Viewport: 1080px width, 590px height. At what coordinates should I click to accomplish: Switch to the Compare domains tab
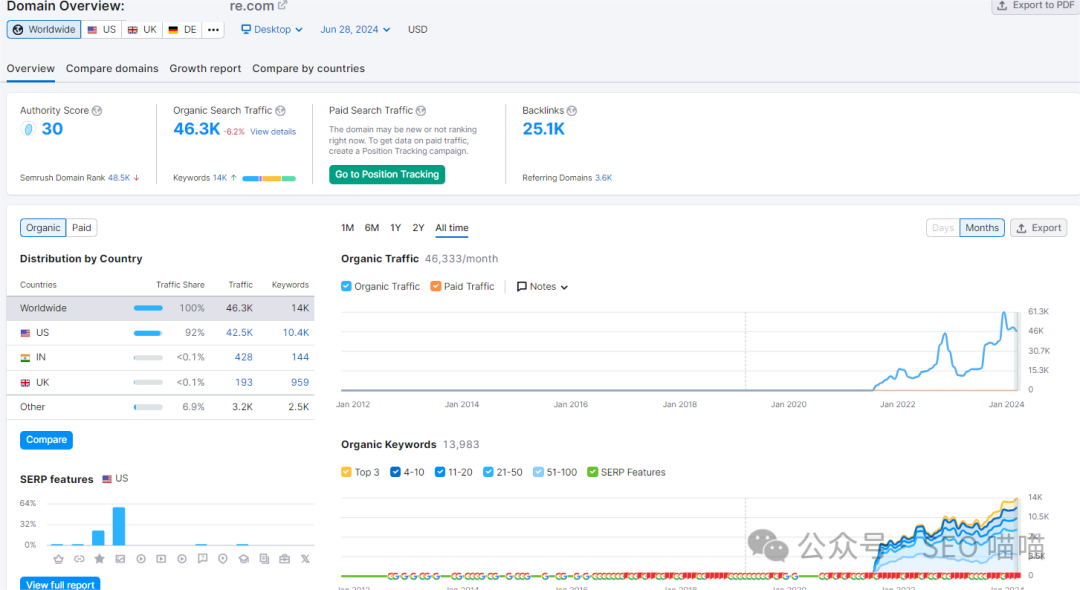pos(112,69)
